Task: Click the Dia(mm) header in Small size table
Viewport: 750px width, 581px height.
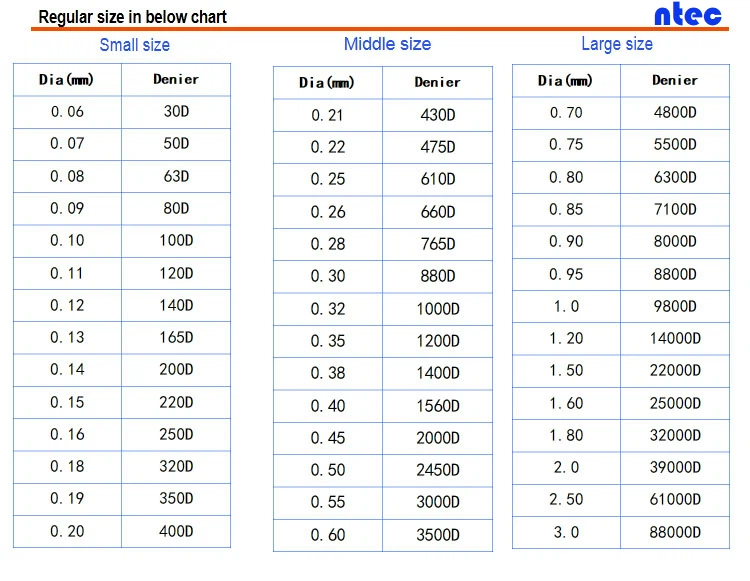Action: [67, 79]
